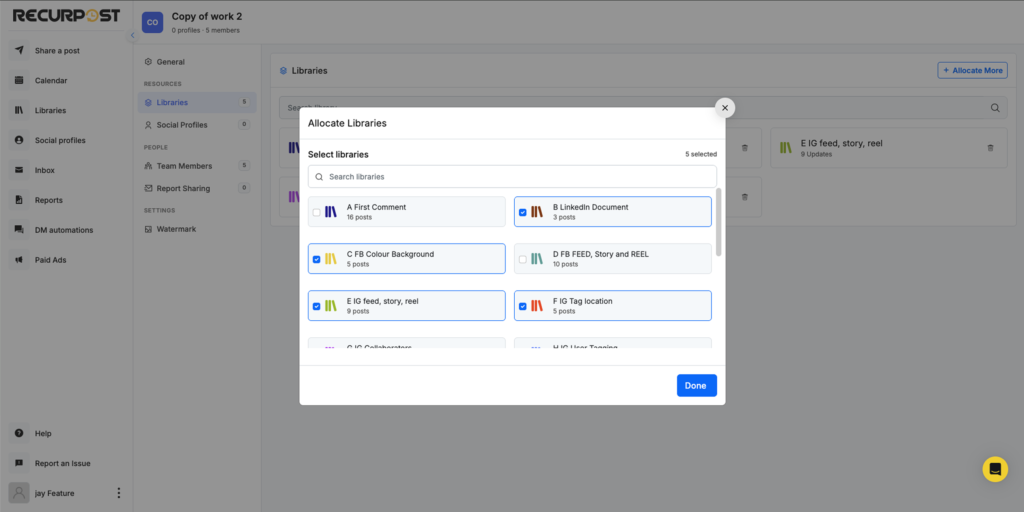Uncheck the B LinkedIn Document checkbox

522,212
